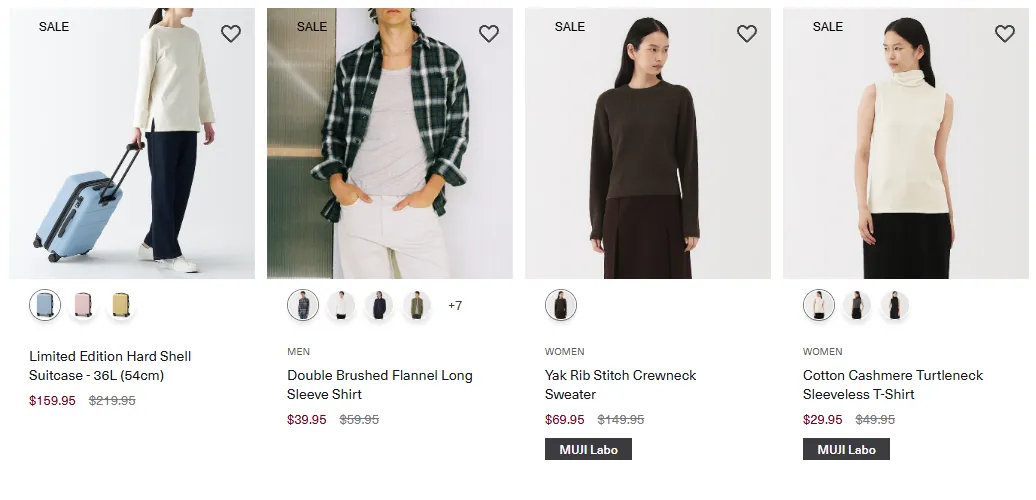This screenshot has width=1036, height=500.
Task: Select the white flannel shirt color variant
Action: pyautogui.click(x=341, y=305)
